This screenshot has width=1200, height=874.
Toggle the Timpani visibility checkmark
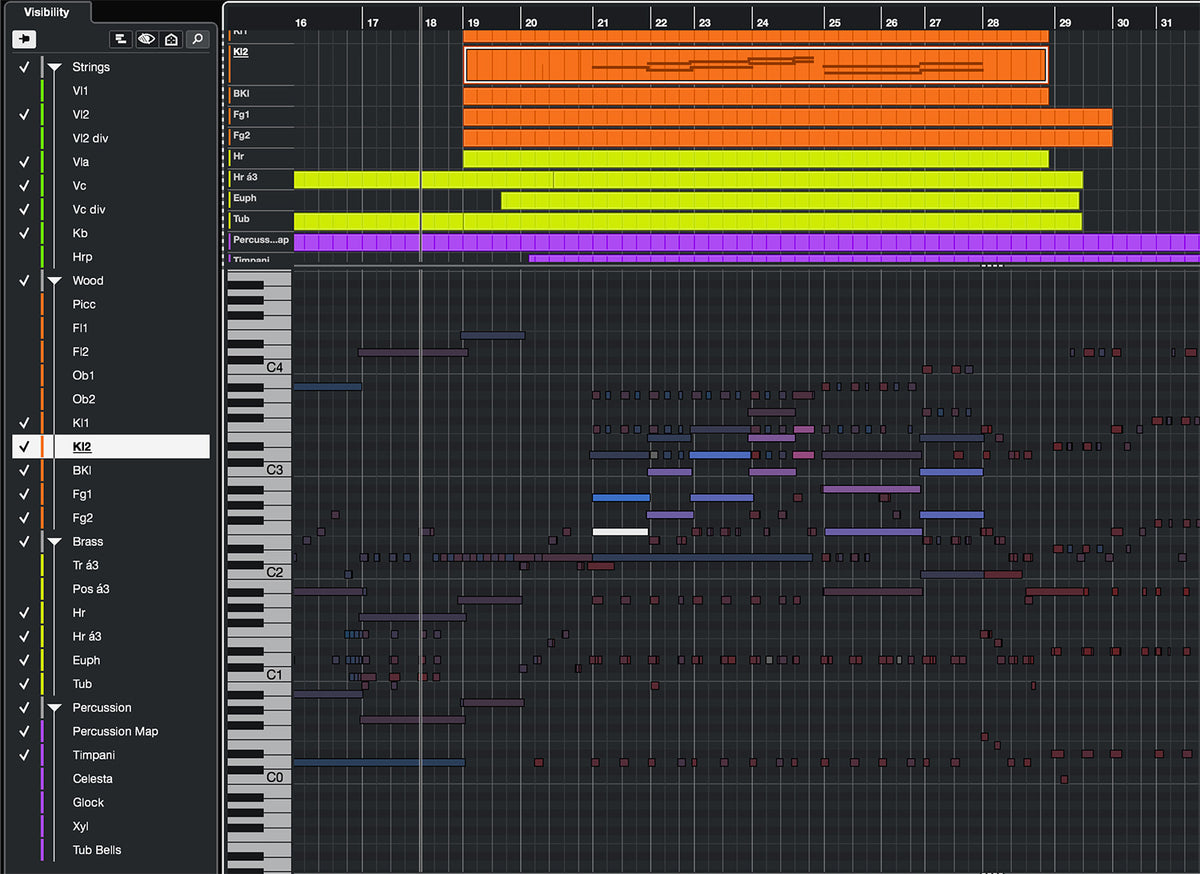24,755
